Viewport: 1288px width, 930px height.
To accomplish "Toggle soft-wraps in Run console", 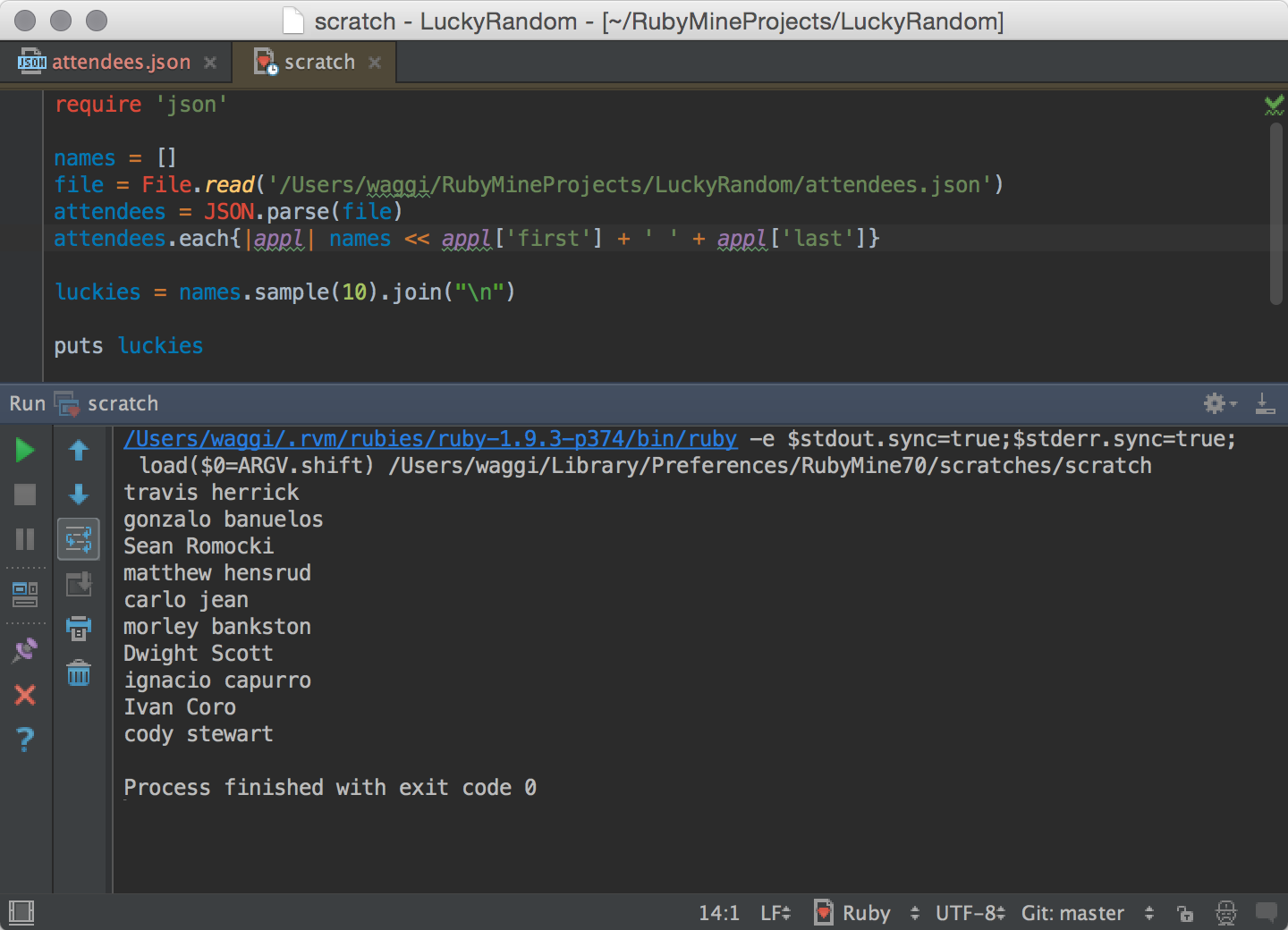I will pos(79,539).
